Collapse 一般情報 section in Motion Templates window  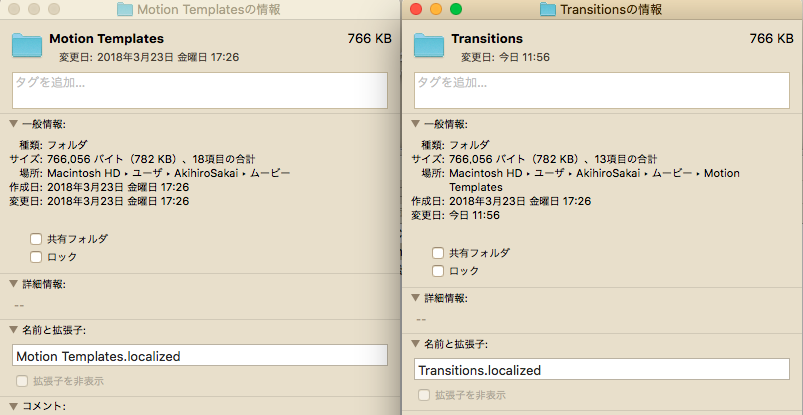tap(13, 124)
